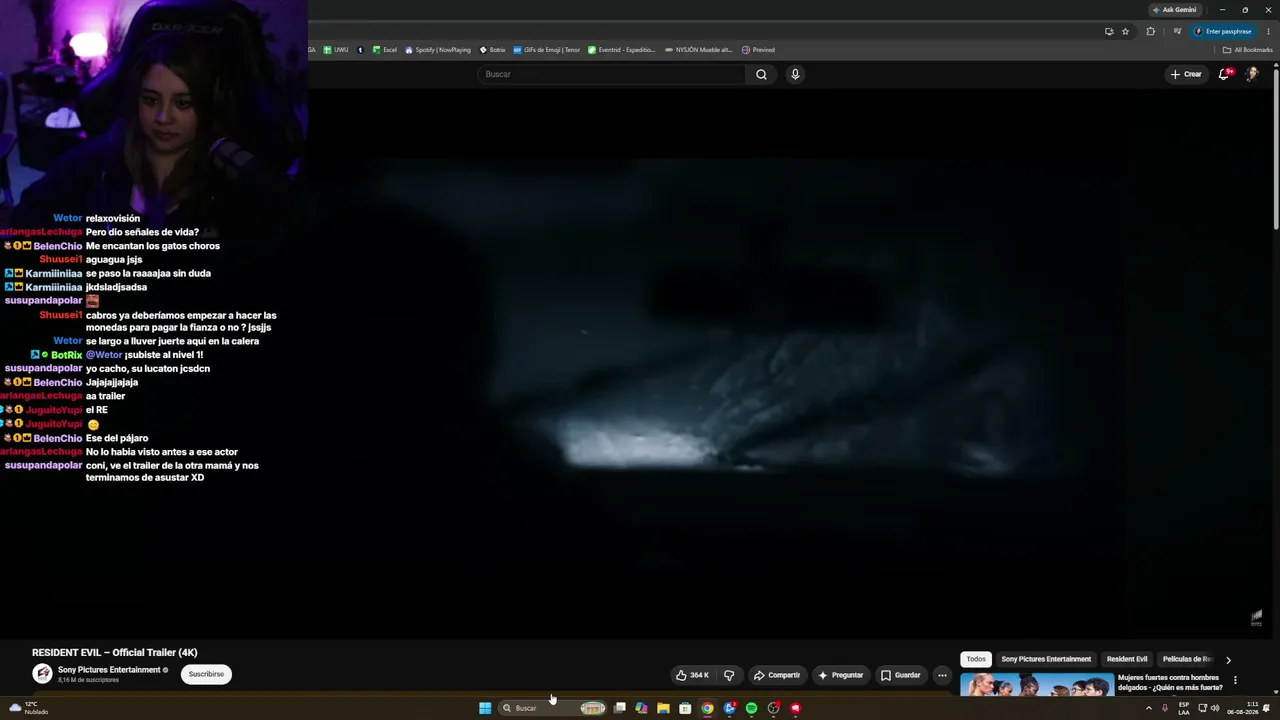Open the volume control in system tray
The width and height of the screenshot is (1280, 720).
[1215, 708]
